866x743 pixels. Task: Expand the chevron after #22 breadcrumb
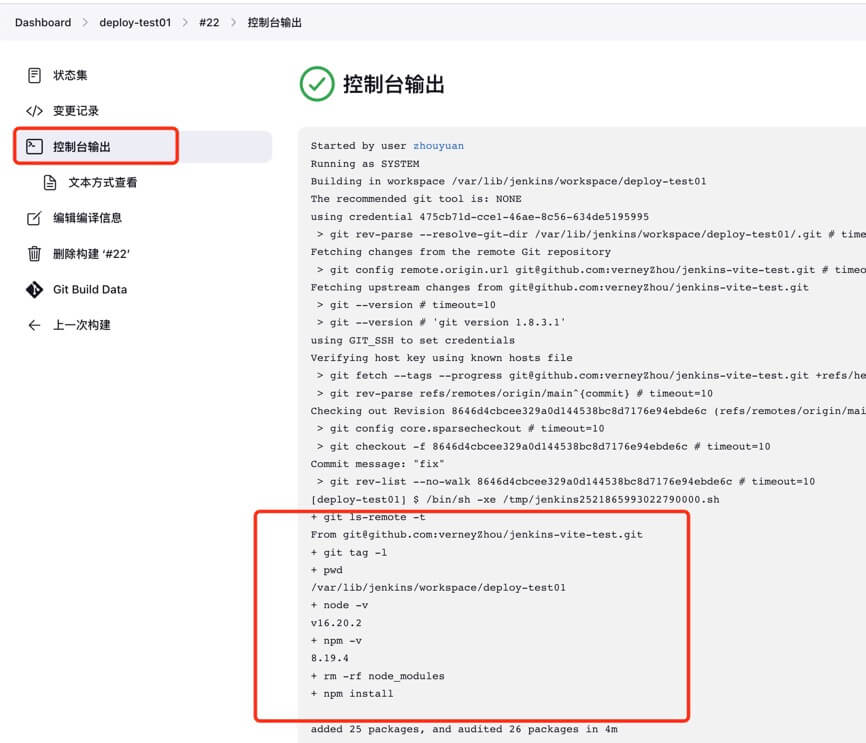pyautogui.click(x=233, y=22)
